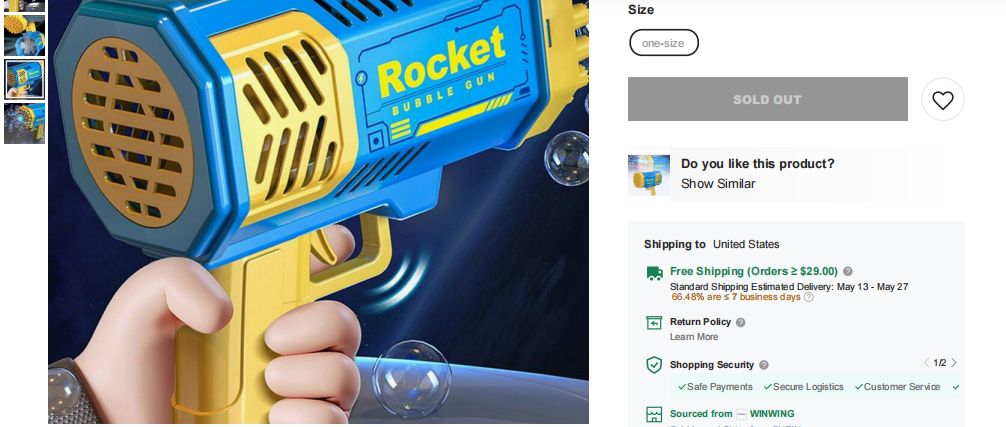Click the similar product preview image

tap(649, 175)
